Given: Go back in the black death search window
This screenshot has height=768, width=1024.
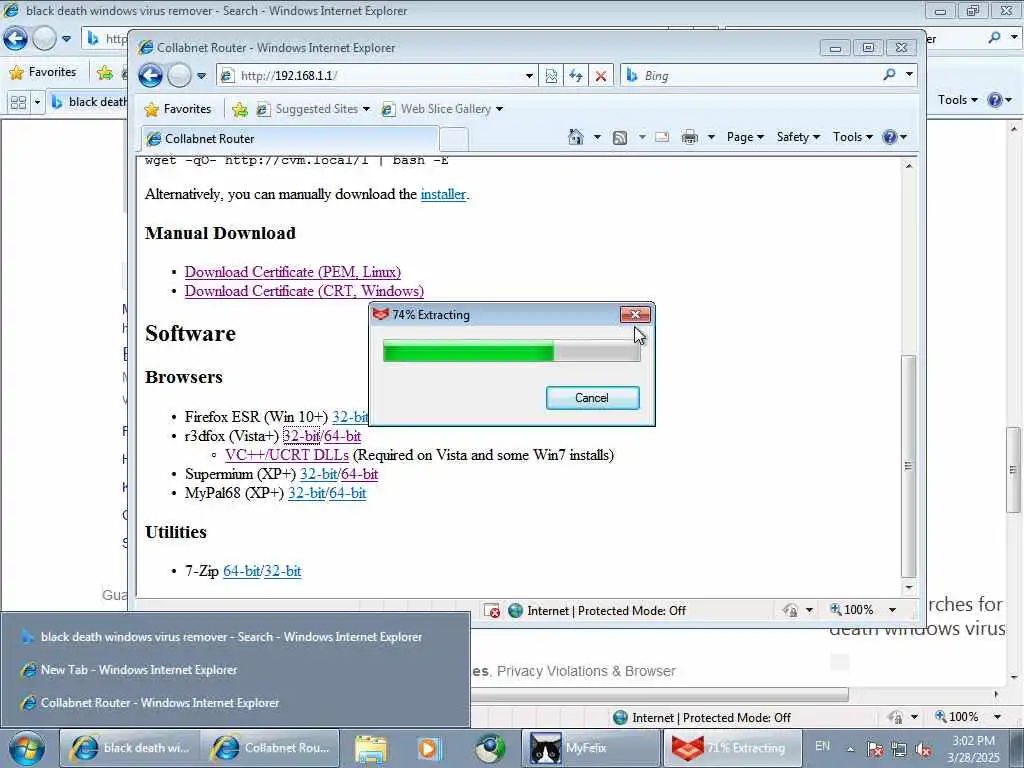Looking at the screenshot, I should click(15, 39).
